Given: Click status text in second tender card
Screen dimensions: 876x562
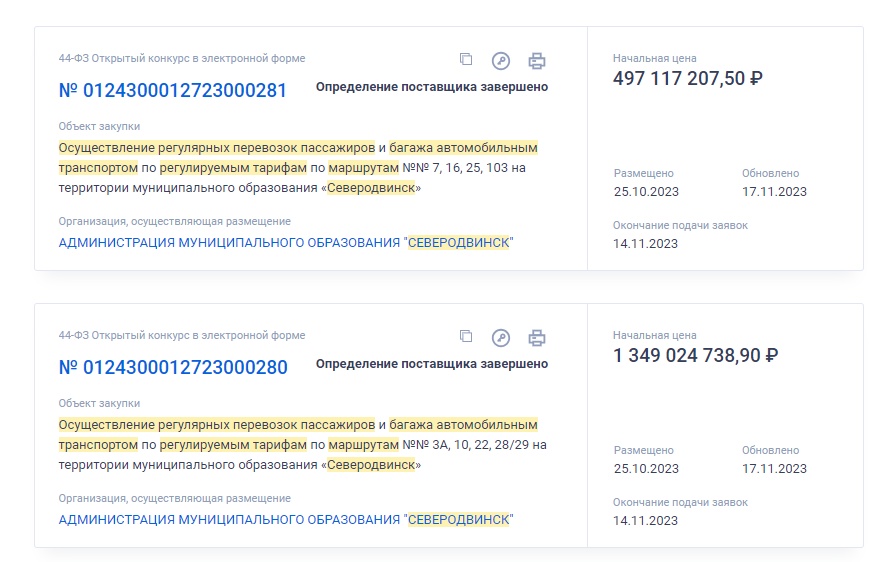Looking at the screenshot, I should [x=432, y=364].
